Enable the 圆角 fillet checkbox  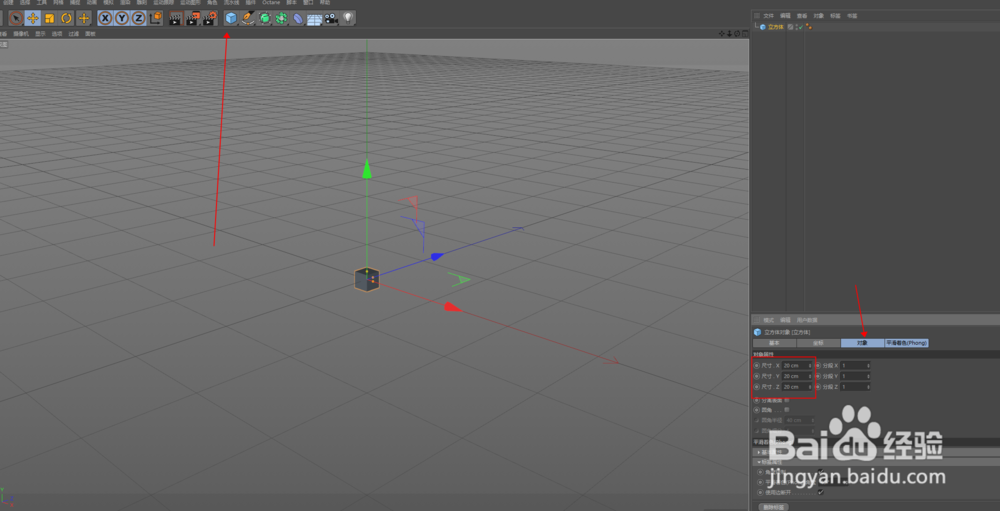click(786, 410)
